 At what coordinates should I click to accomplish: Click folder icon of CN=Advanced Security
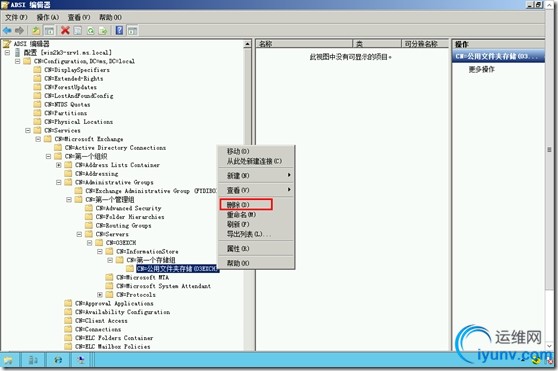coord(89,208)
